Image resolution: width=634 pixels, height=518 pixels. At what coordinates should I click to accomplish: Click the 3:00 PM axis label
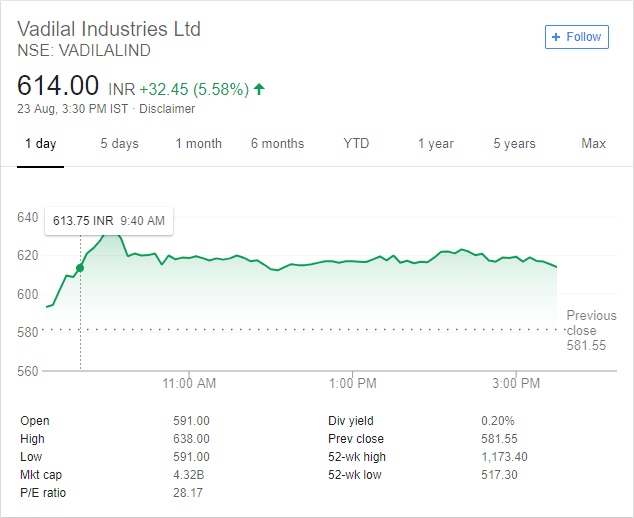point(516,383)
